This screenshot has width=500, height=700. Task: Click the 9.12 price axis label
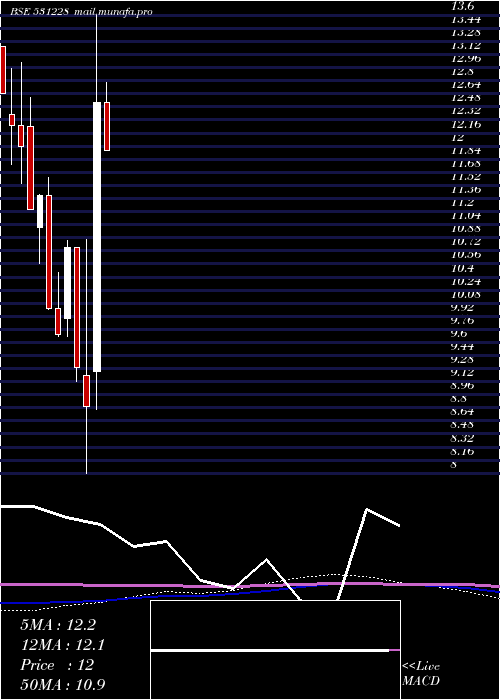click(462, 373)
